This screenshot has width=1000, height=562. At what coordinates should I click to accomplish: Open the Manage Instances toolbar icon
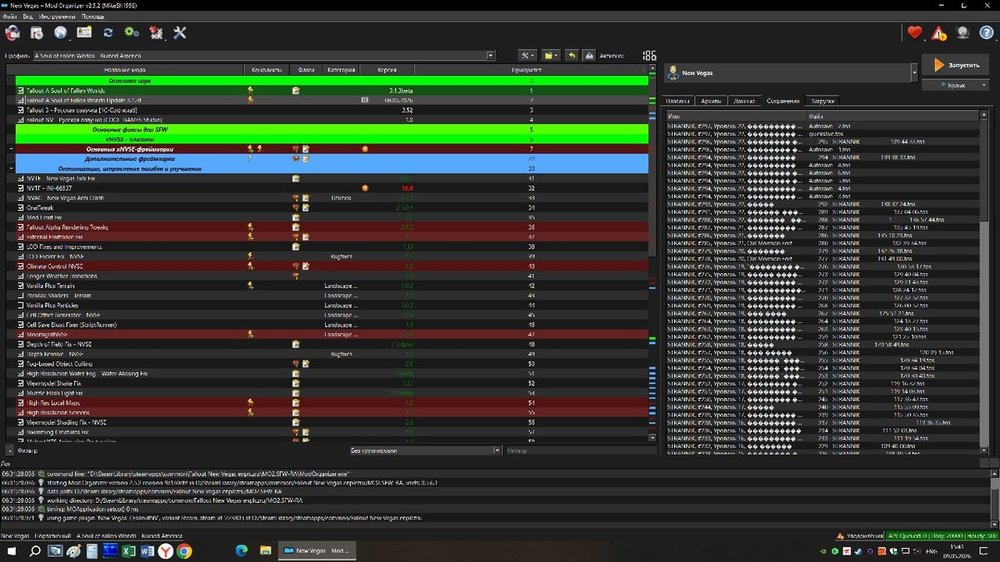click(x=13, y=33)
